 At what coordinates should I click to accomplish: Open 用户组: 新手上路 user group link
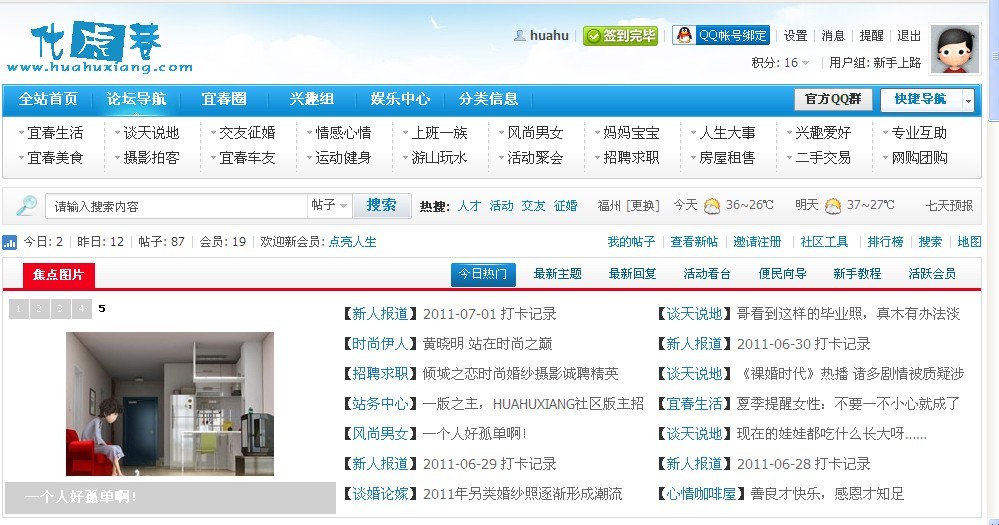coord(875,62)
